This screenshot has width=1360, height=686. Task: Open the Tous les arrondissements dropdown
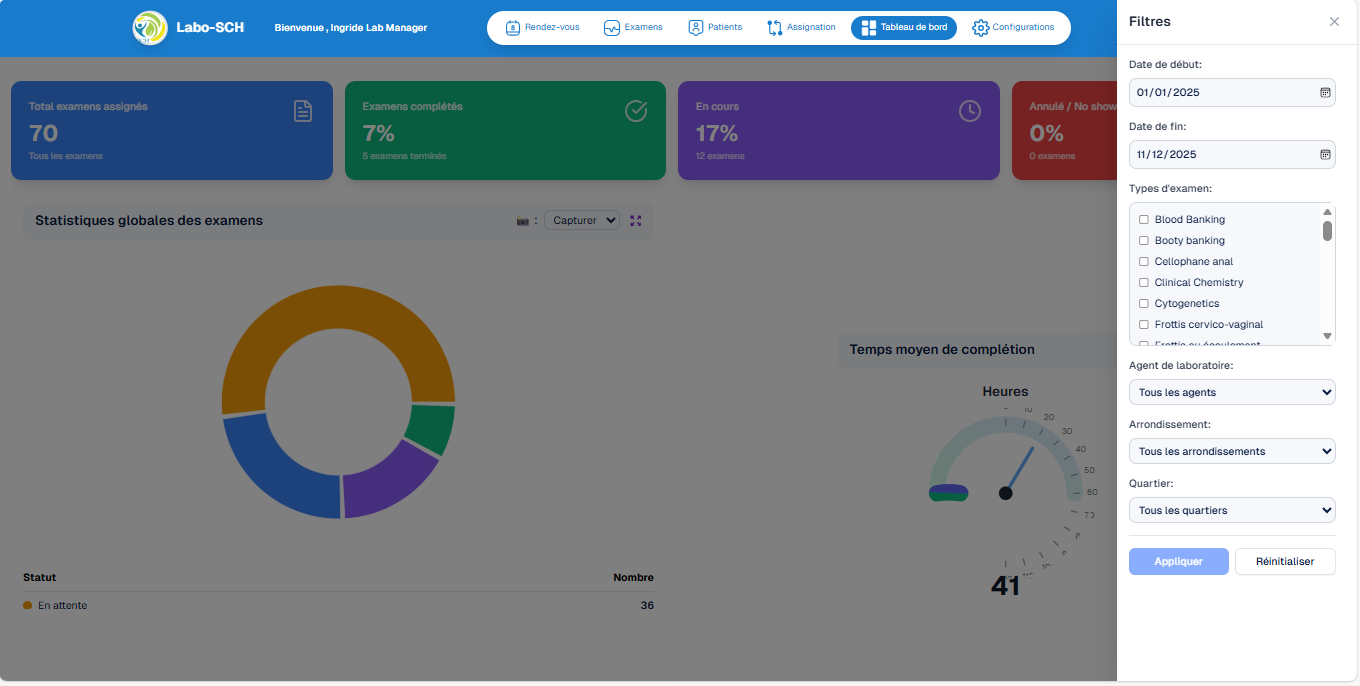[x=1231, y=452]
